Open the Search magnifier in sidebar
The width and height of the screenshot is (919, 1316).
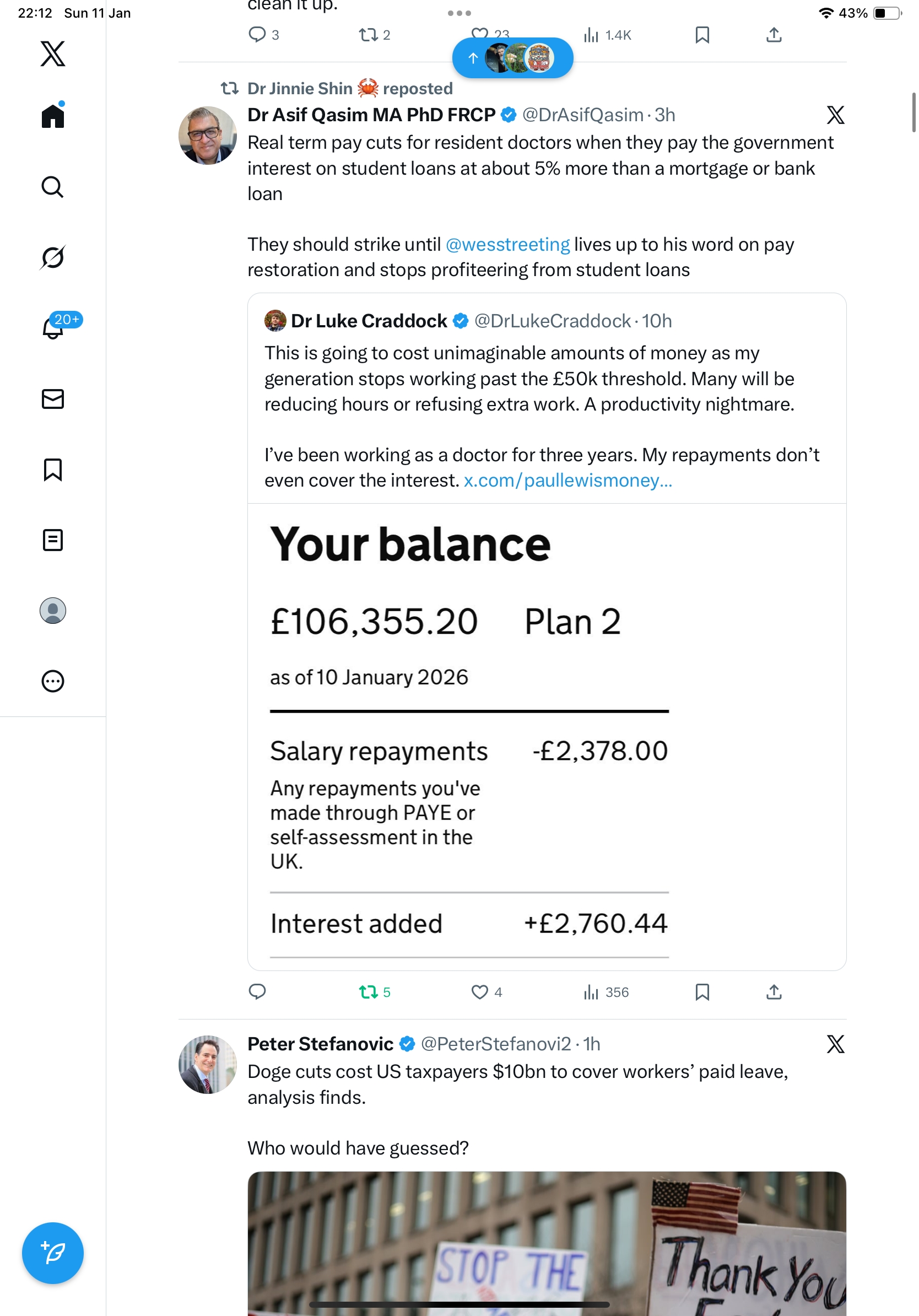tap(53, 187)
